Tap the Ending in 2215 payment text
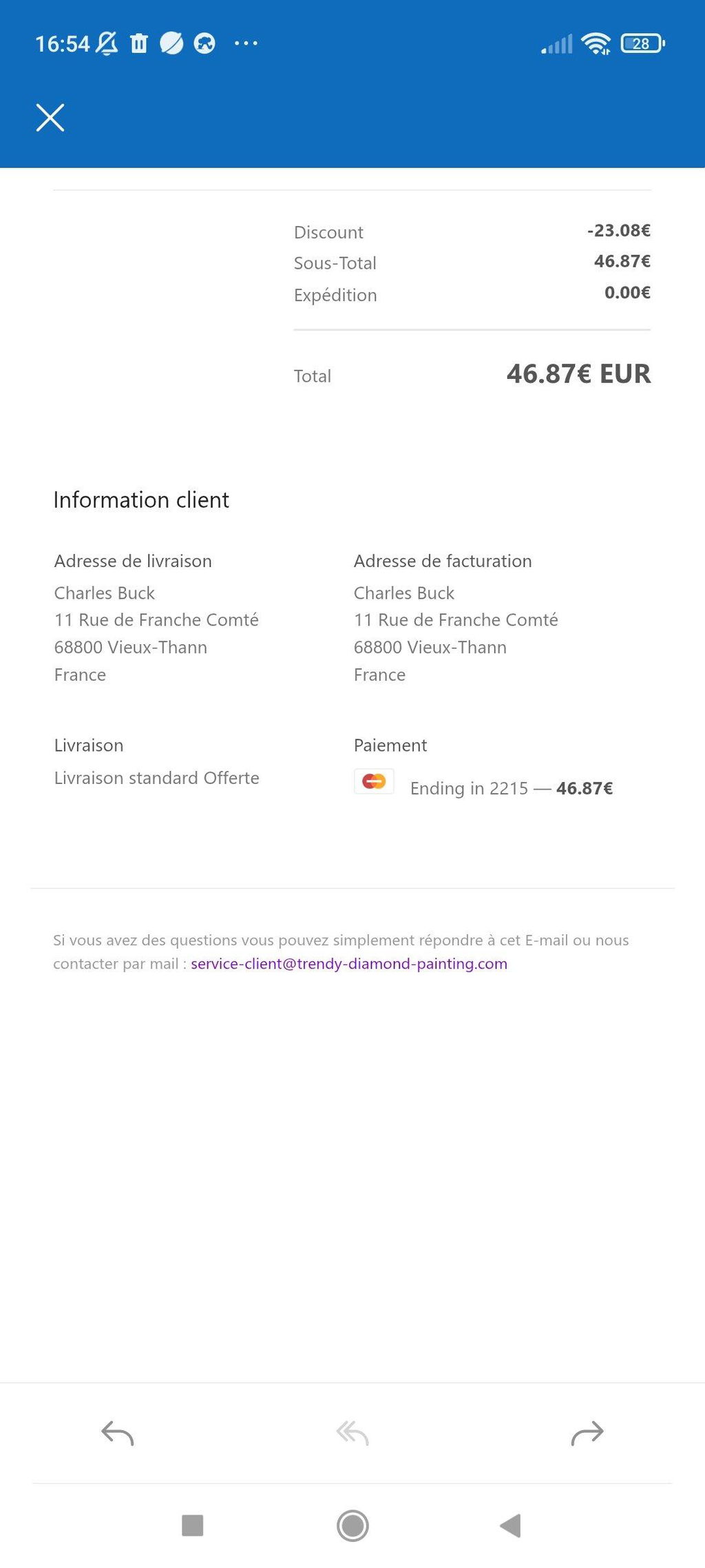Screen dimensions: 705x1568 click(x=469, y=788)
